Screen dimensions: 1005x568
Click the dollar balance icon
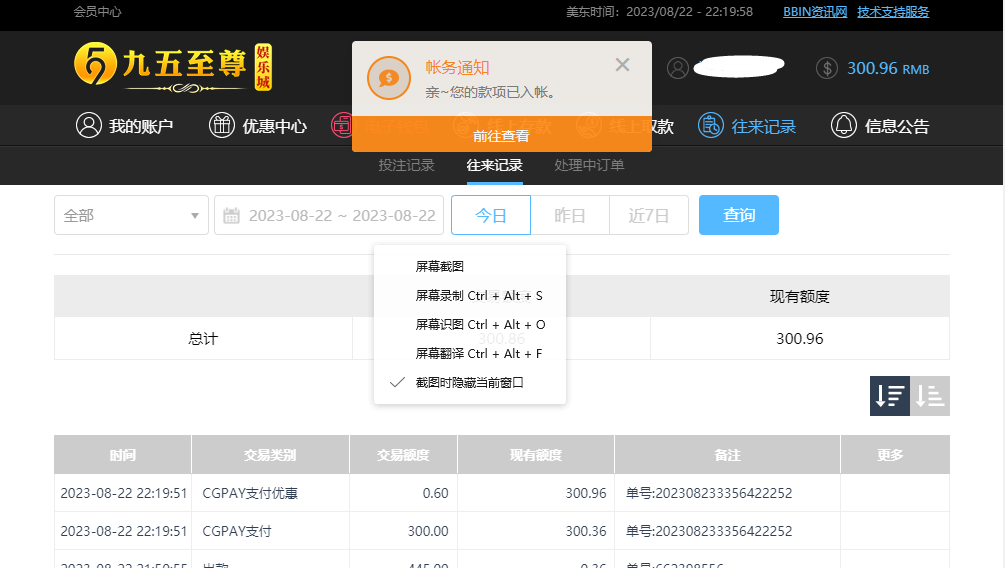tap(827, 68)
